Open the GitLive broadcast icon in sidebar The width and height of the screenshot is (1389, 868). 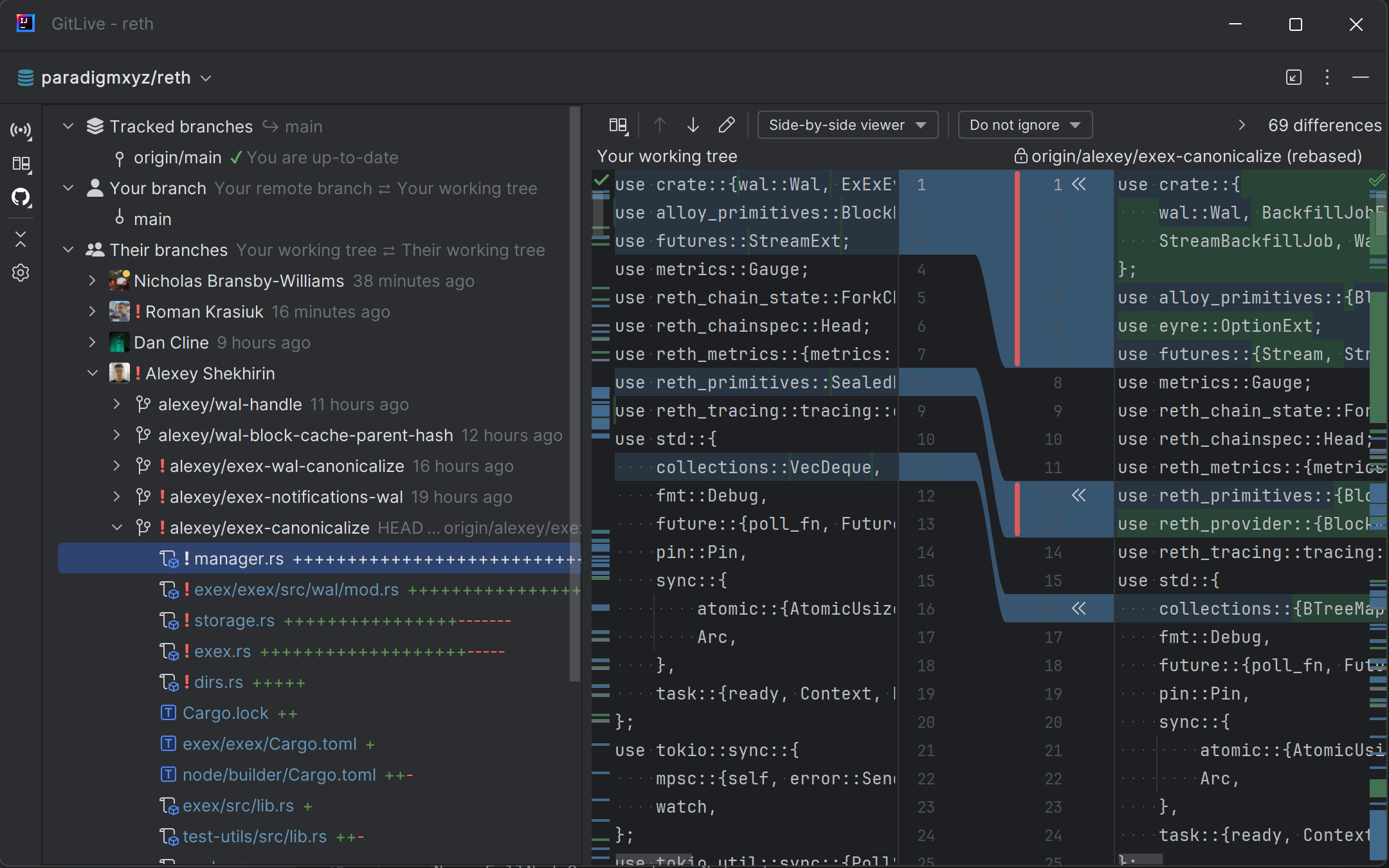21,131
